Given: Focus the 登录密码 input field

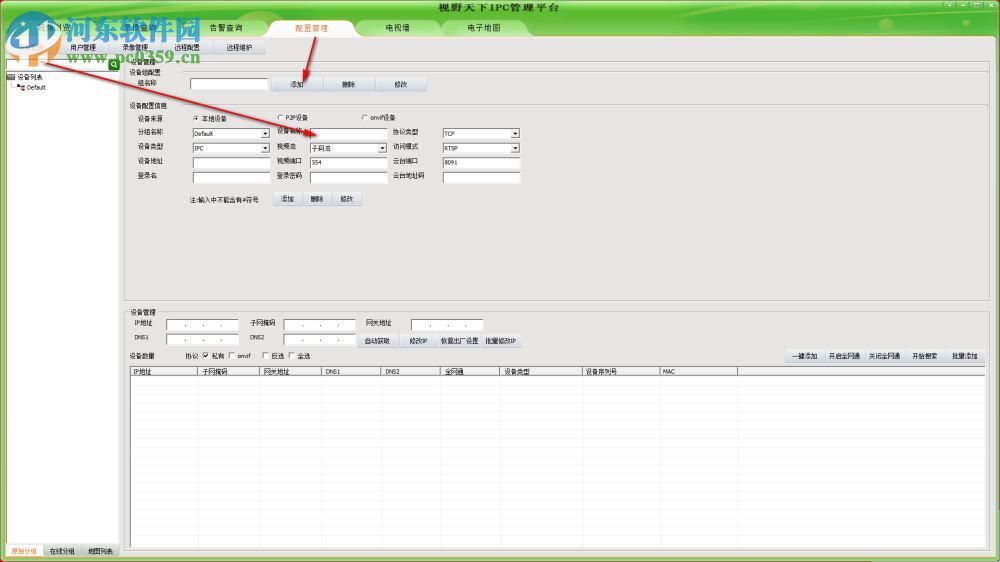Looking at the screenshot, I should click(x=348, y=177).
